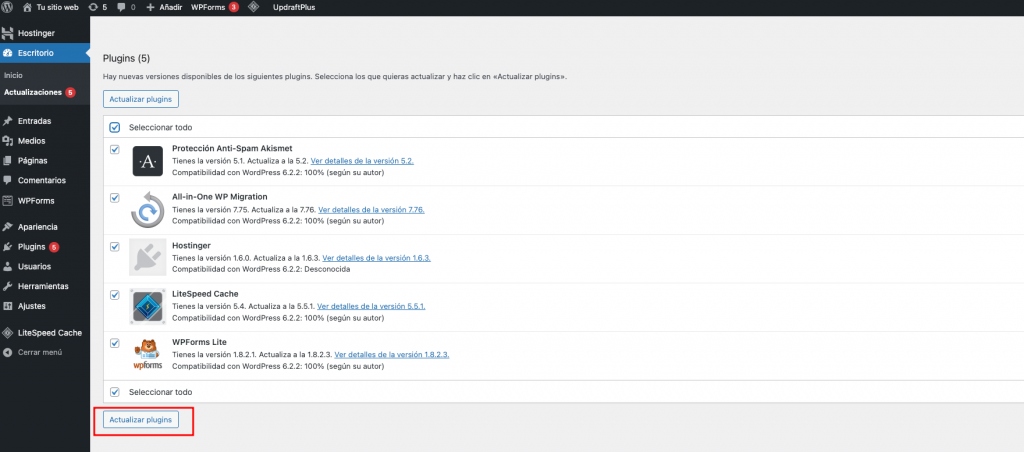This screenshot has width=1024, height=452.
Task: Click the LiteSpeed Cache sidebar diamond icon
Action: click(8, 332)
